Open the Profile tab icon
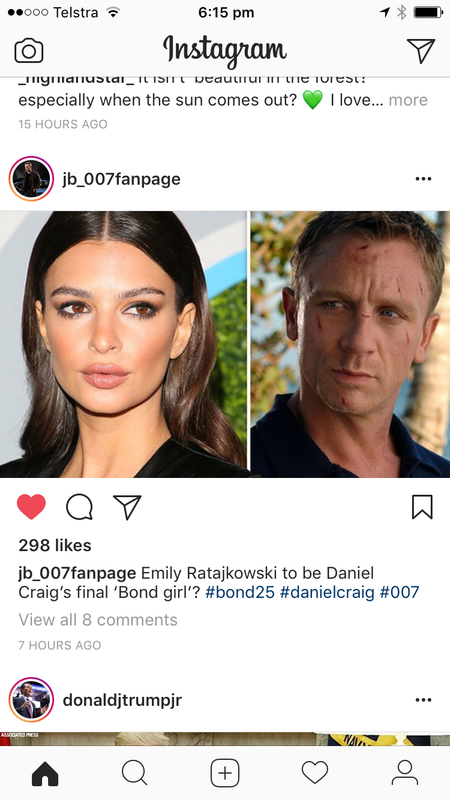 coord(405,773)
